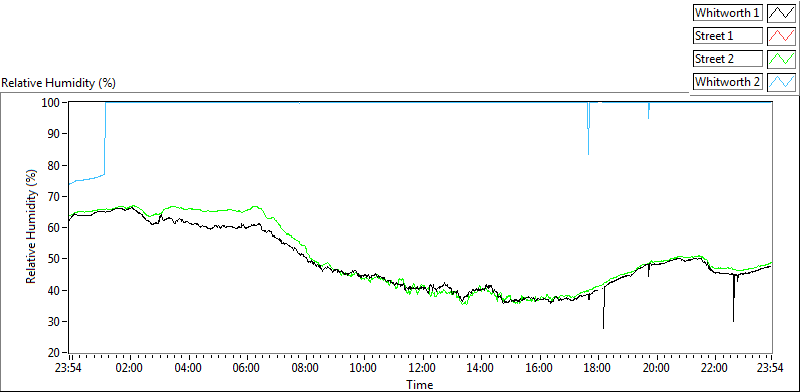The height and width of the screenshot is (392, 800).
Task: Click the Time x-axis title
Action: 420,384
